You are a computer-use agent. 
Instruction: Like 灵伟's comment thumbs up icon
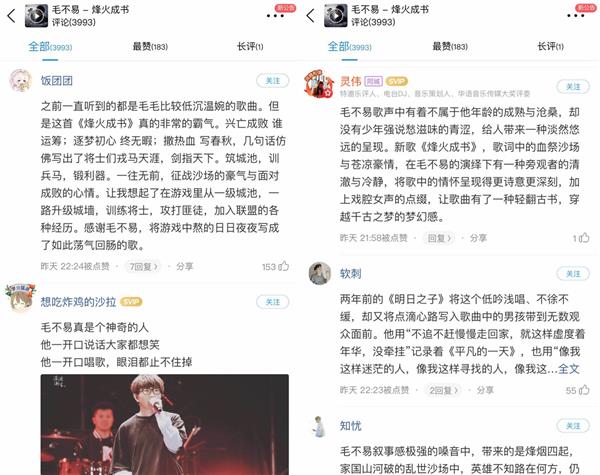point(584,238)
